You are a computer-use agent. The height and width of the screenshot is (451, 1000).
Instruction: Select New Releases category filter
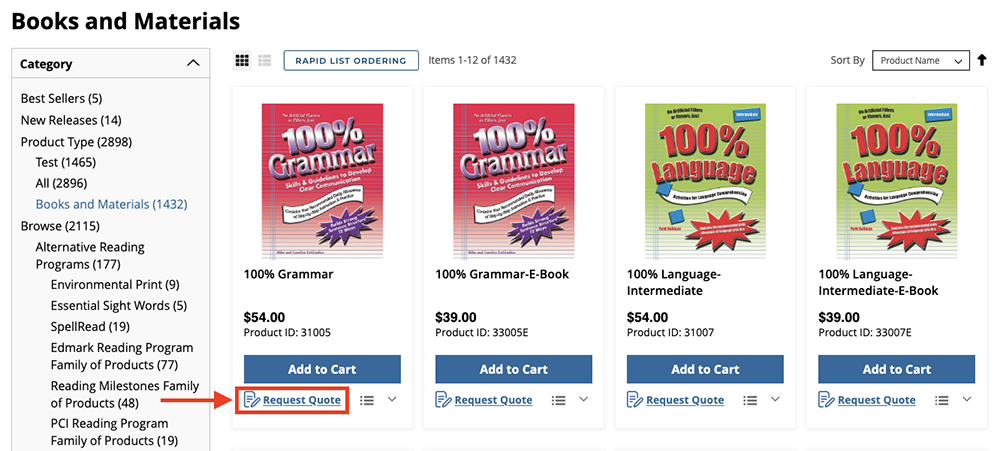pyautogui.click(x=71, y=120)
